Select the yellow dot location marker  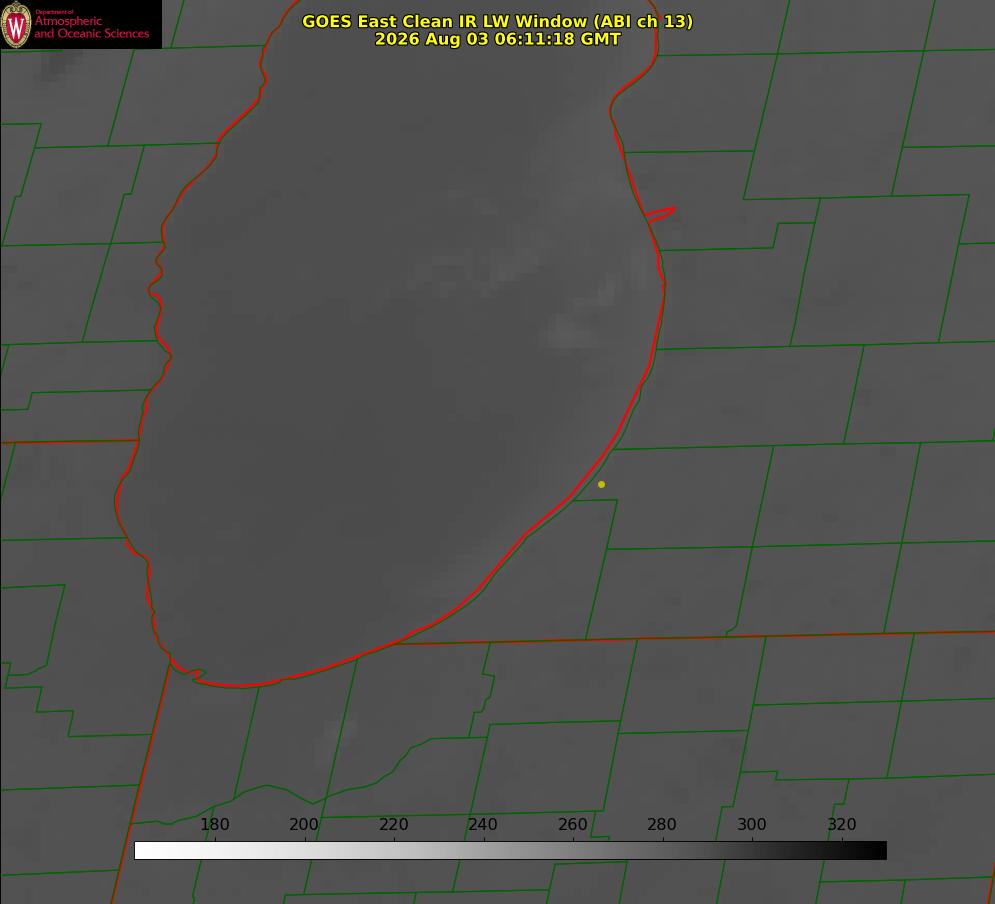(601, 484)
